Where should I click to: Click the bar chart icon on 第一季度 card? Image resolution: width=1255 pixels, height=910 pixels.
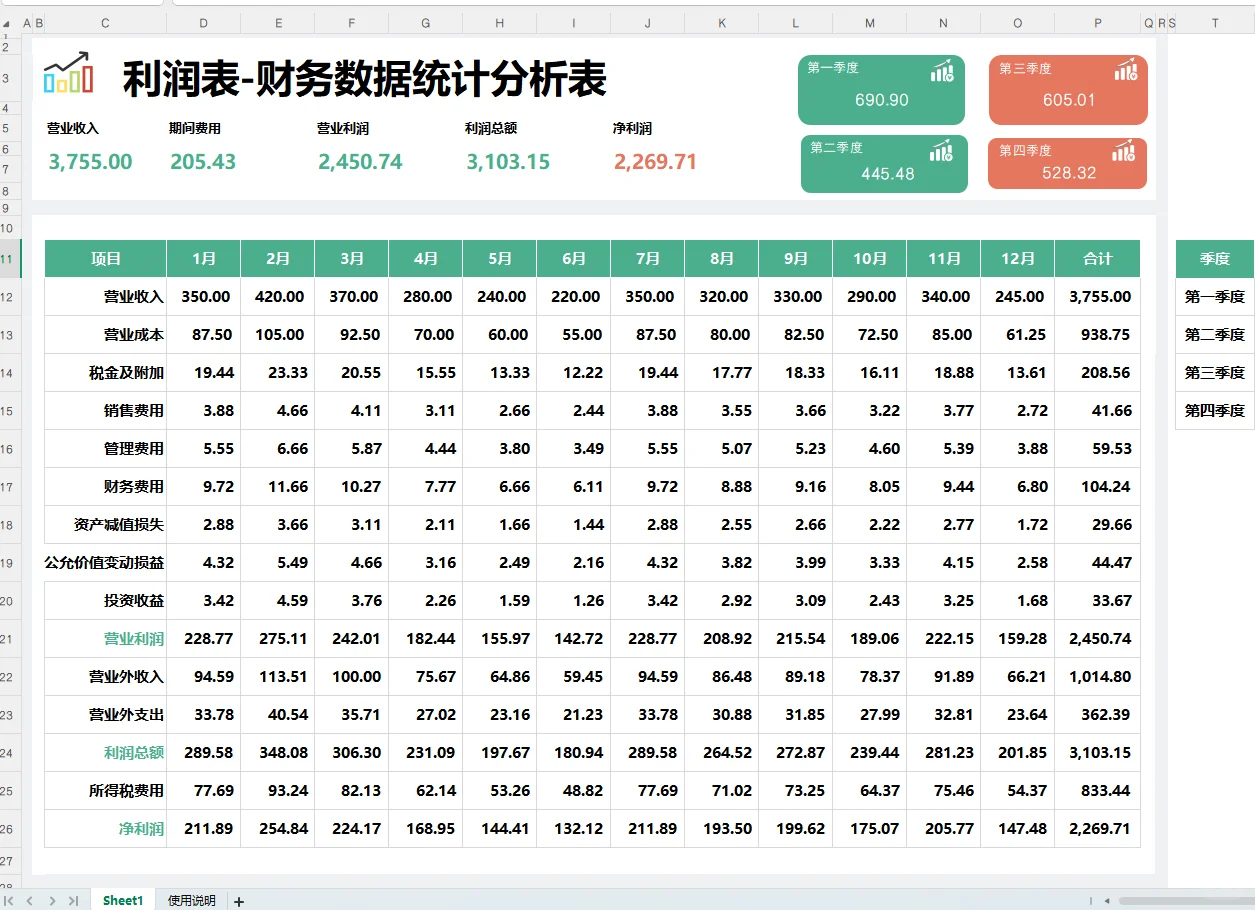tap(941, 70)
